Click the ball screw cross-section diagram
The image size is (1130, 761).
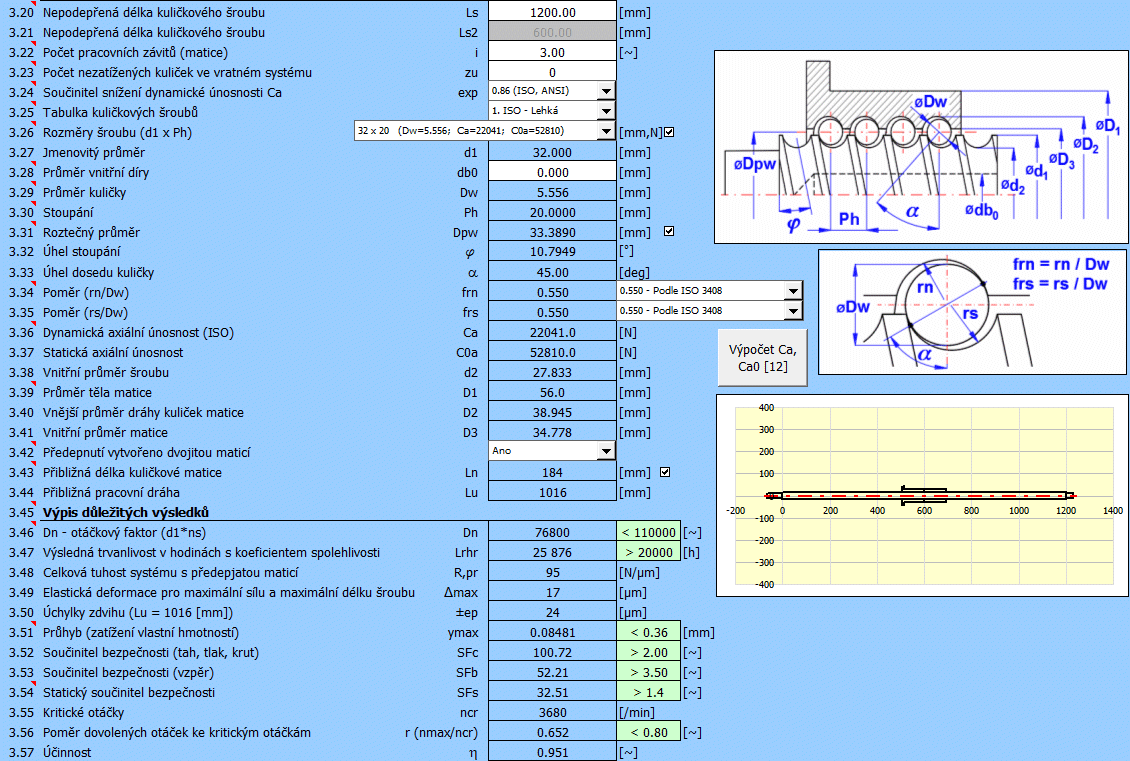coord(921,147)
